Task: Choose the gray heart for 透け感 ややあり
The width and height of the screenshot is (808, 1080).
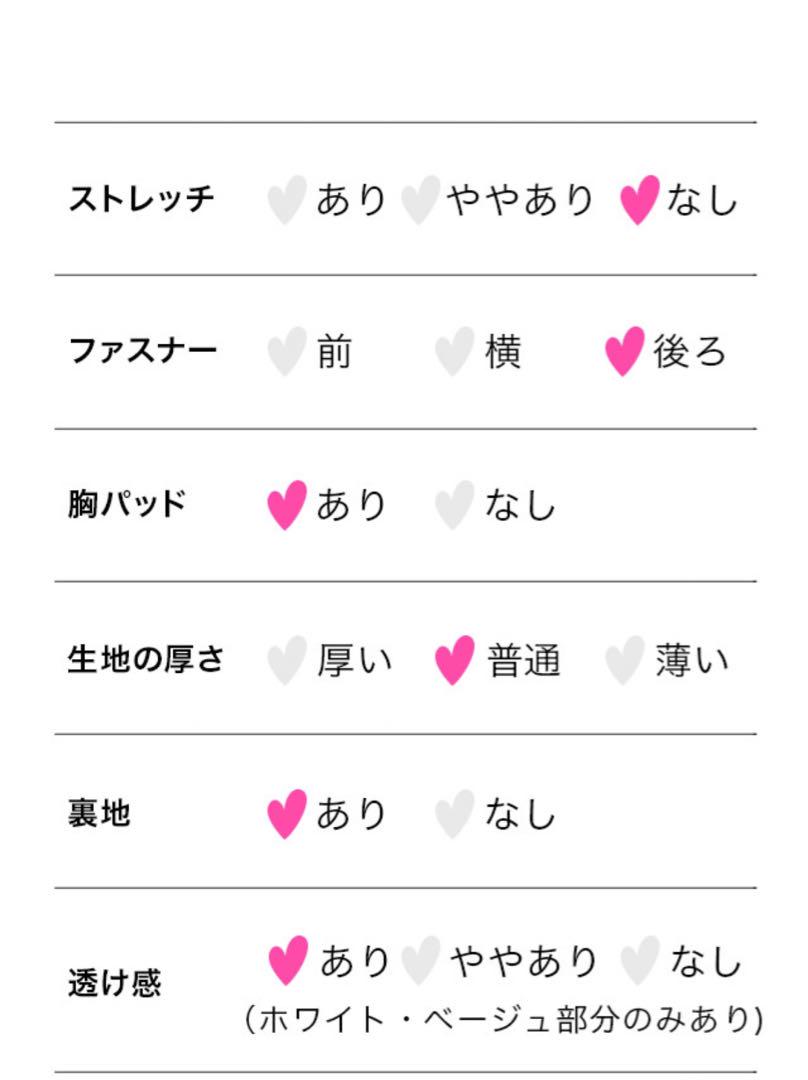Action: point(420,960)
